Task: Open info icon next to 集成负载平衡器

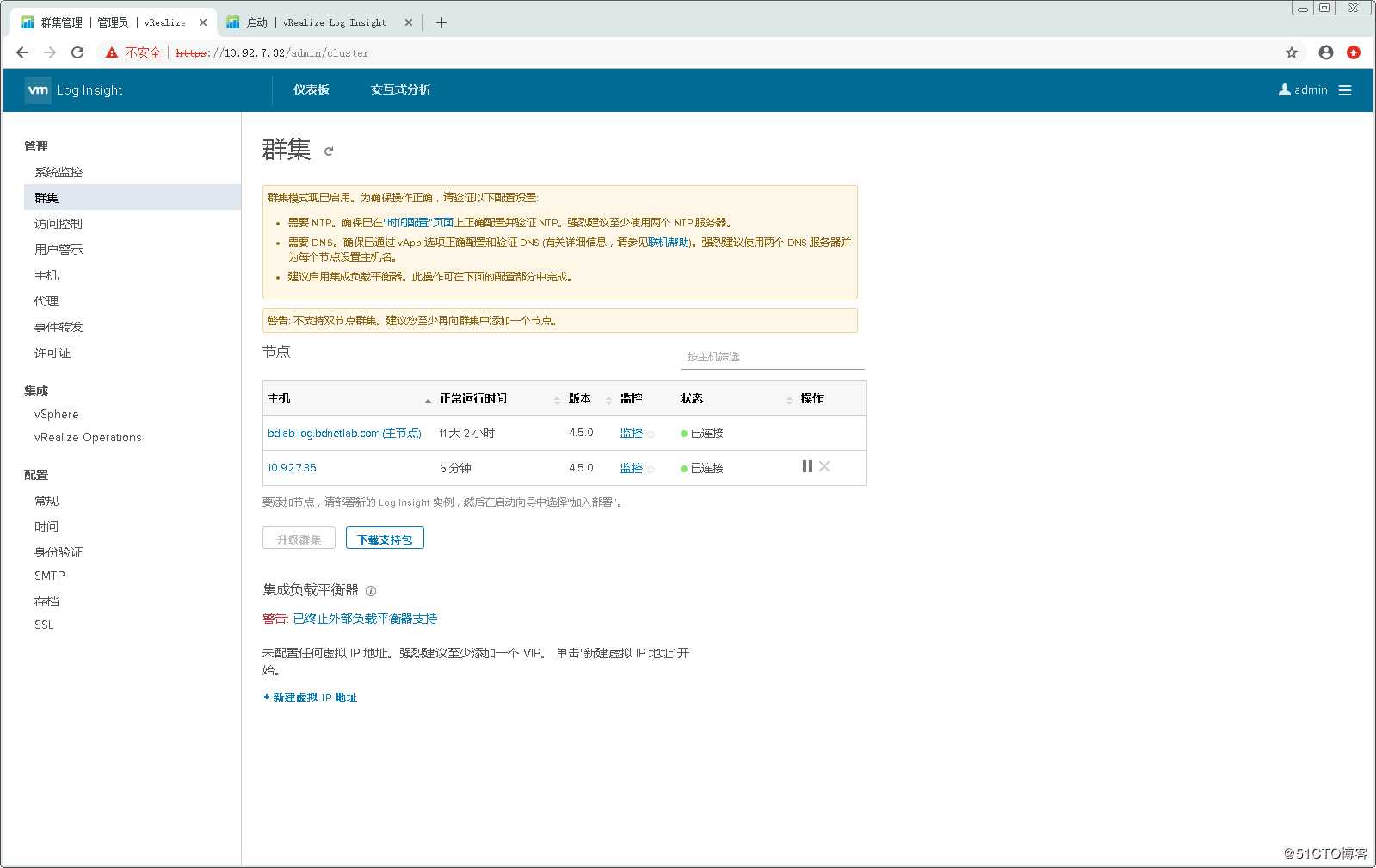Action: 371,591
